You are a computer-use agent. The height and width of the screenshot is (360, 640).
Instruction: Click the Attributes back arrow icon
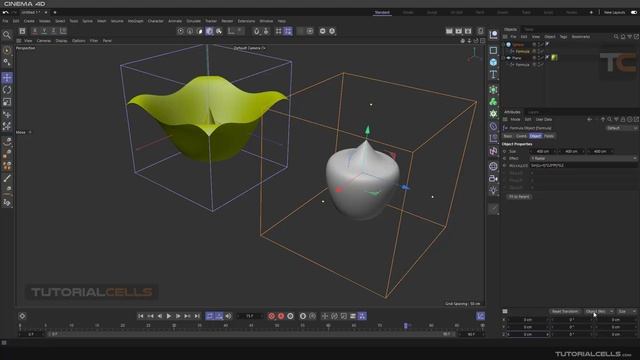589,120
